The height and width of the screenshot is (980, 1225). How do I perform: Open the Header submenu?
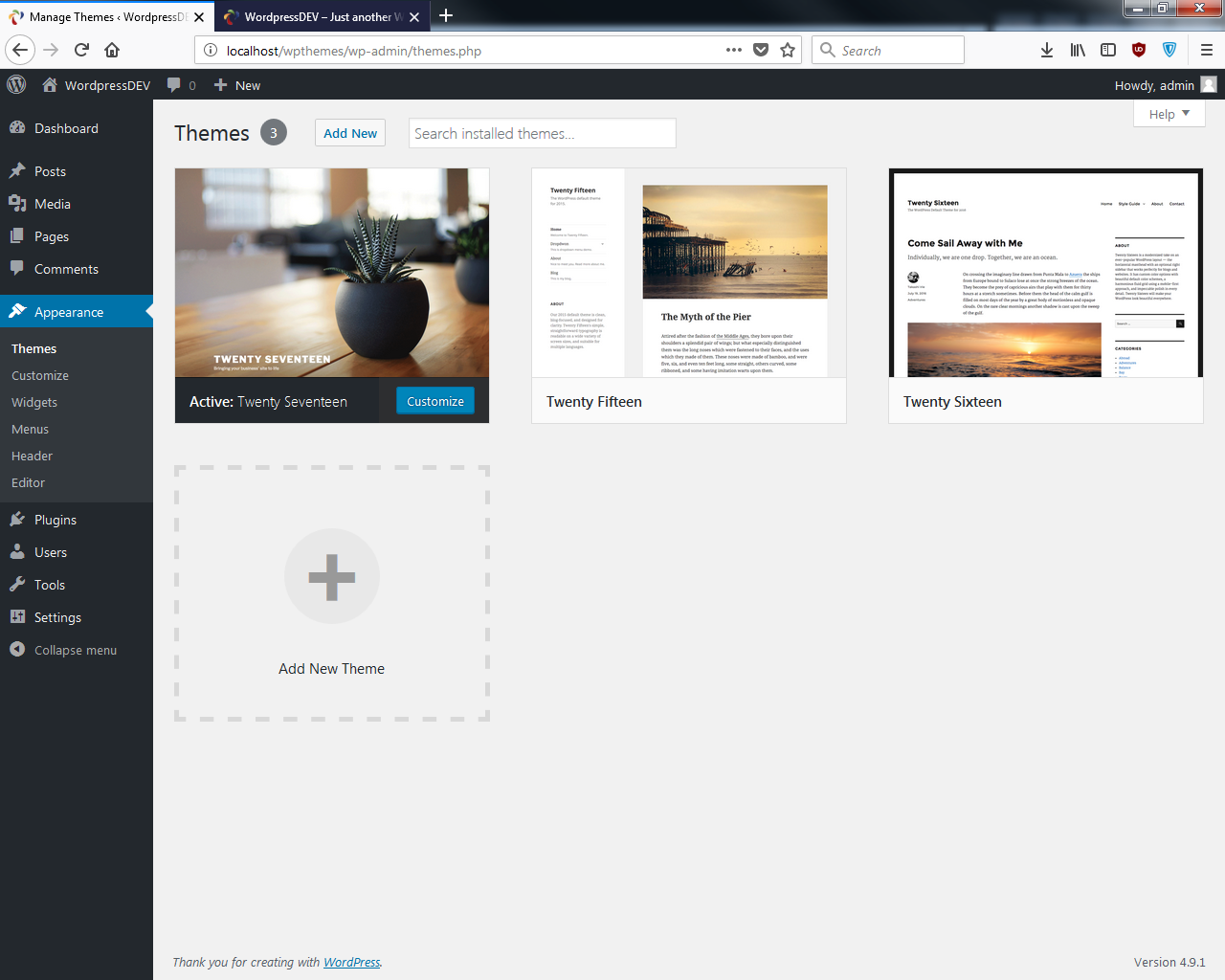point(32,456)
